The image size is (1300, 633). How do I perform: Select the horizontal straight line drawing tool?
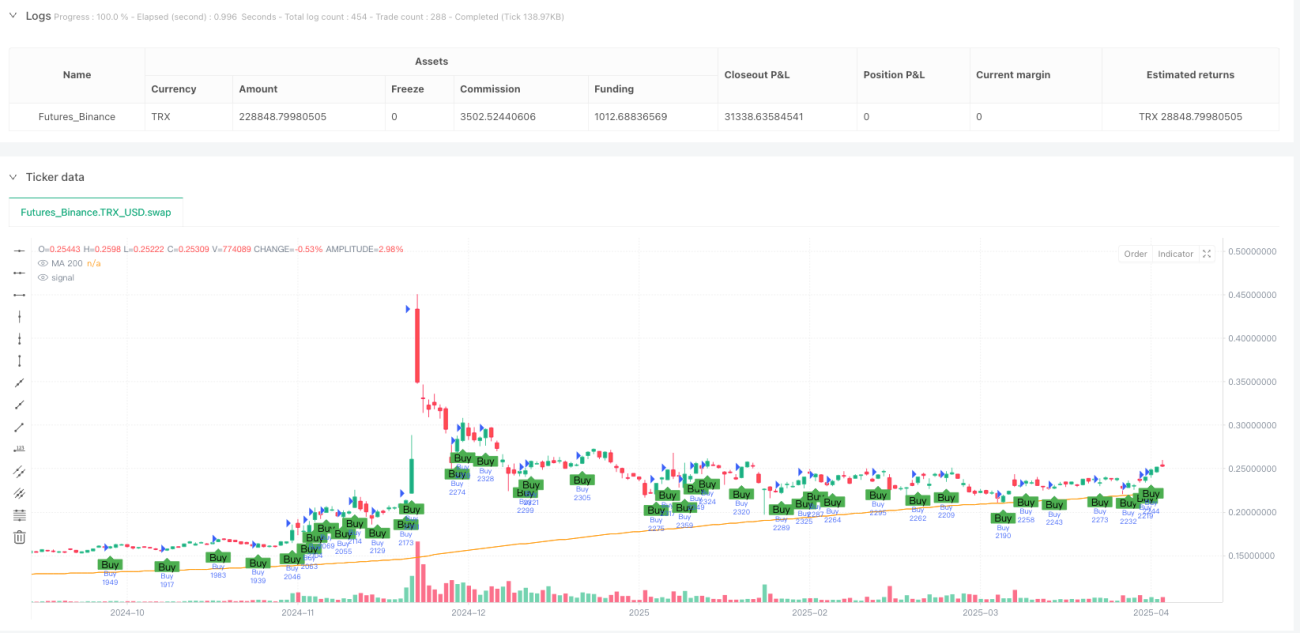[x=19, y=250]
